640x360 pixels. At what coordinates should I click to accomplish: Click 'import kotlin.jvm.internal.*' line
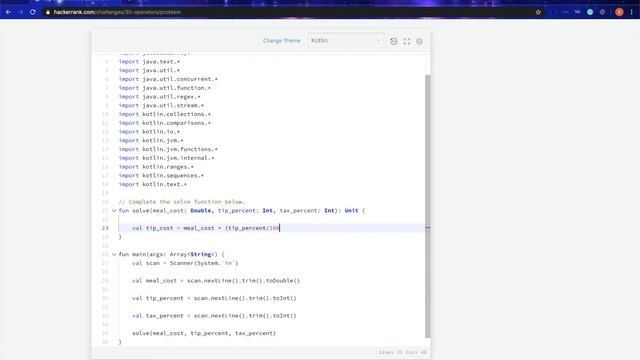167,158
